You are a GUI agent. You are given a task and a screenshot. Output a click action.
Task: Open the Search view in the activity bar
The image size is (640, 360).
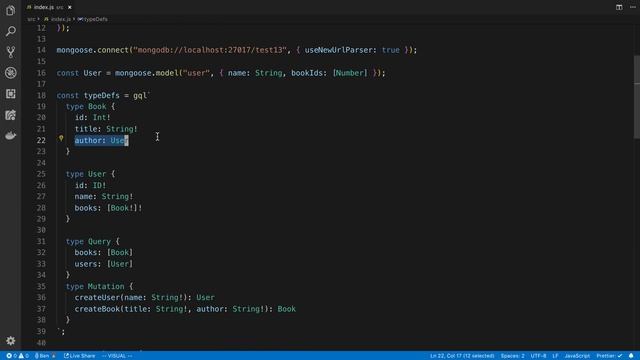pos(11,31)
